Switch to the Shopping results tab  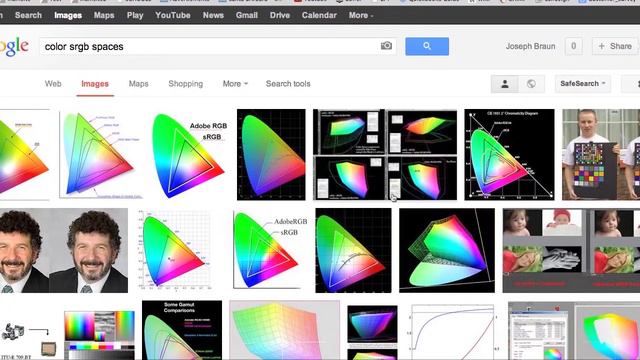(185, 84)
